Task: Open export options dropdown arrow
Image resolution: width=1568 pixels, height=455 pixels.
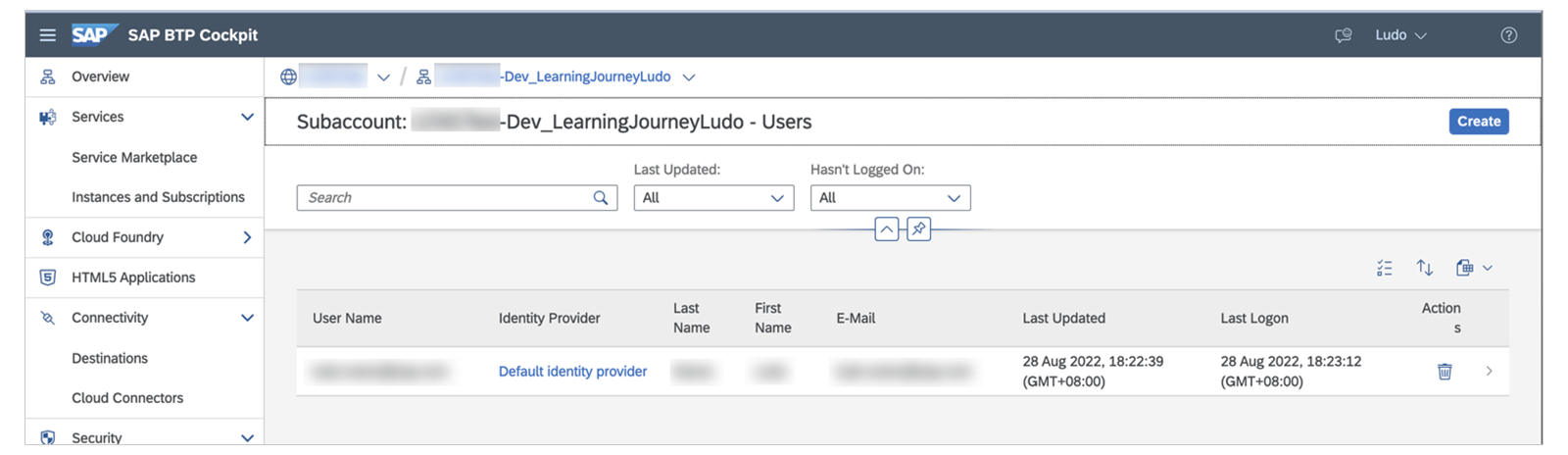Action: pos(1488,268)
